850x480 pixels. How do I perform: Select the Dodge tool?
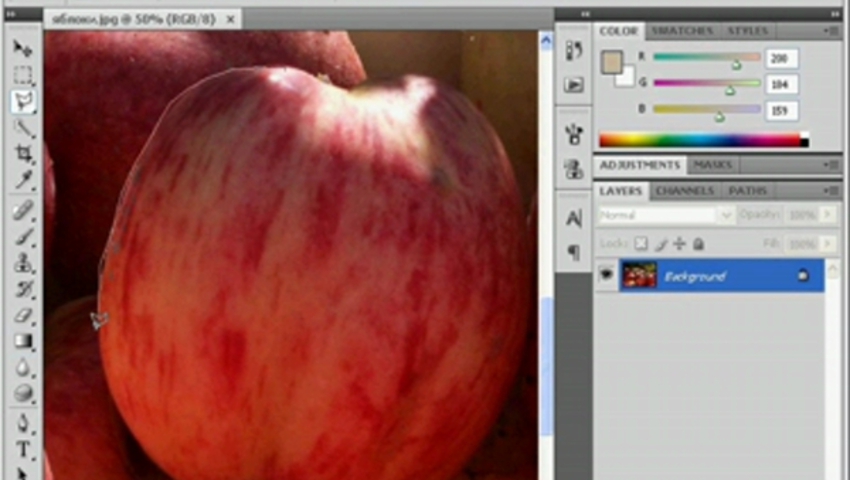23,393
